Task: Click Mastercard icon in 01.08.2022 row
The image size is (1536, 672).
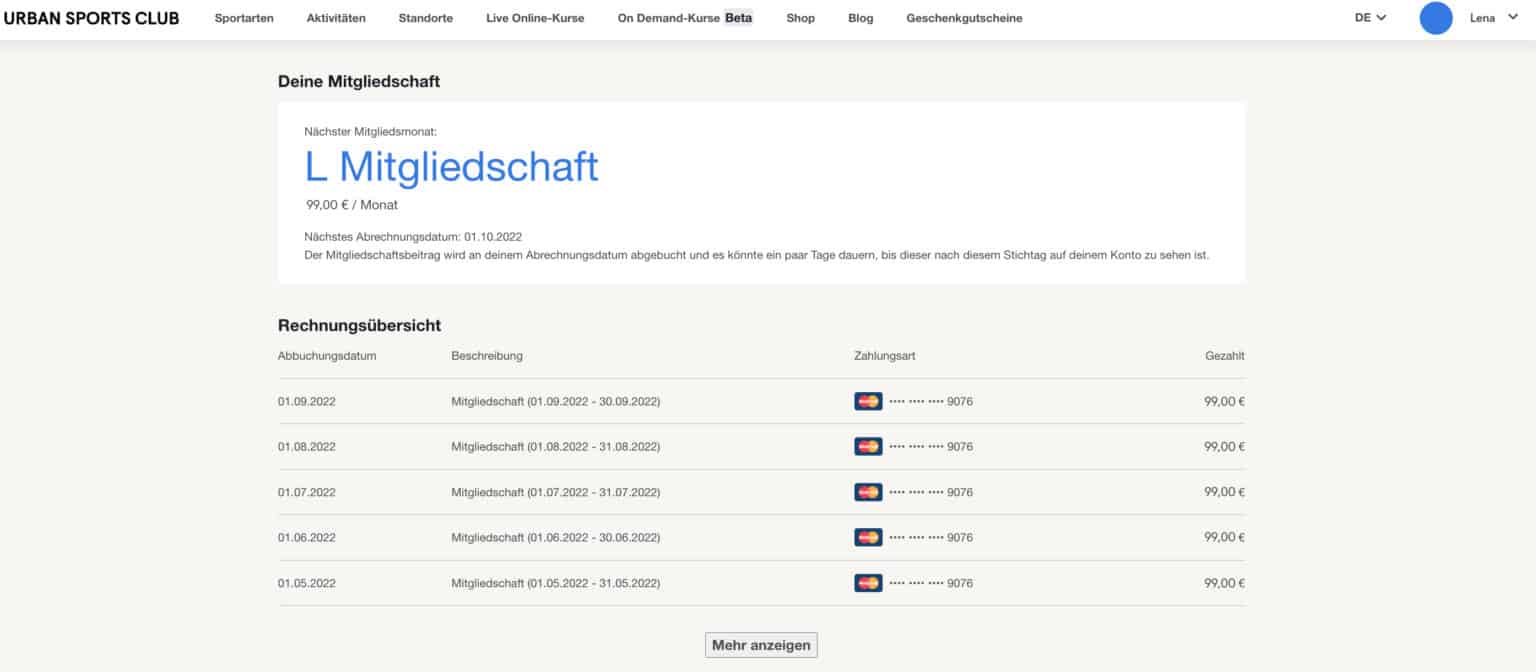Action: click(868, 446)
